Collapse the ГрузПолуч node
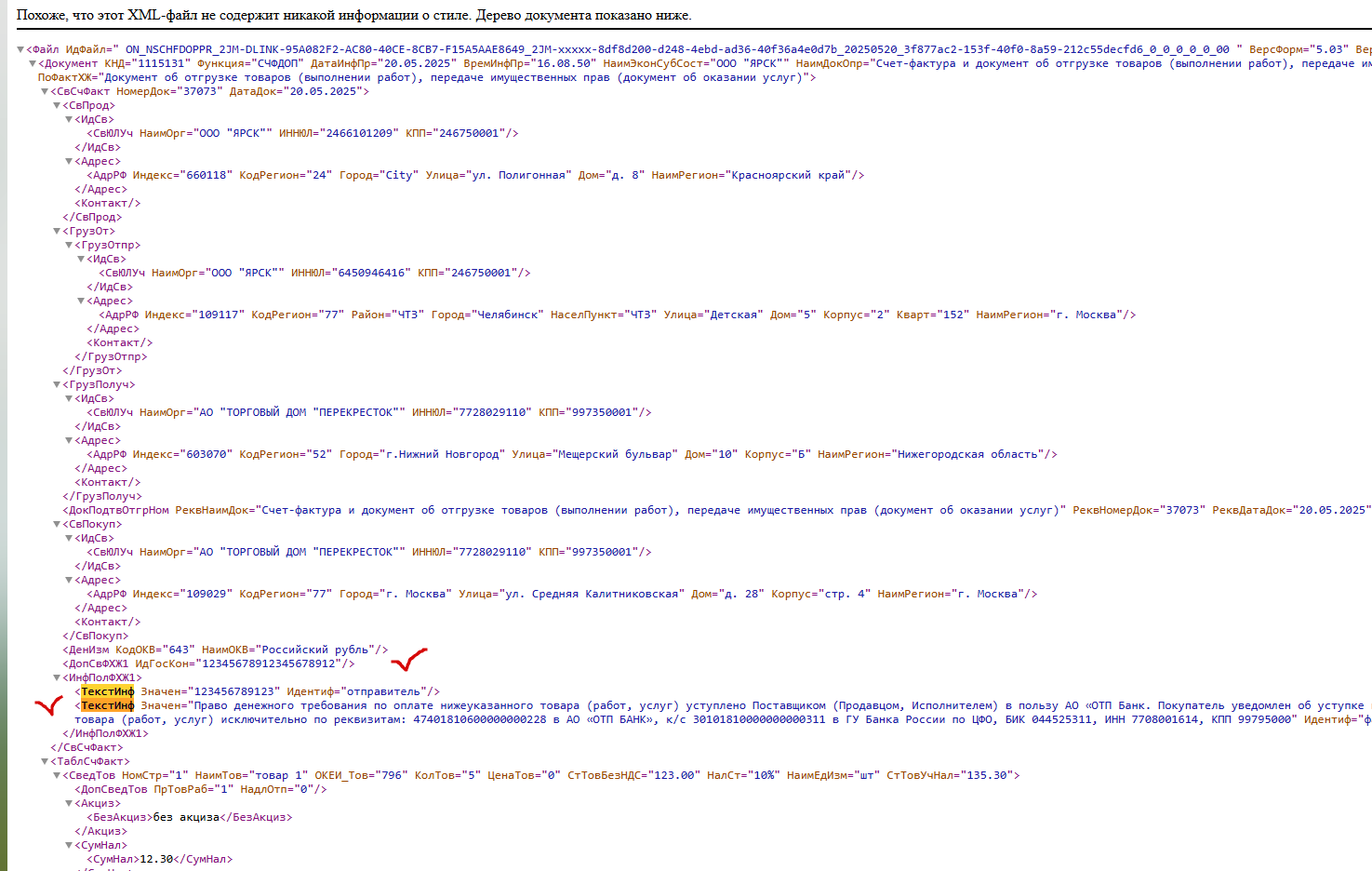The height and width of the screenshot is (871, 1372). click(57, 384)
